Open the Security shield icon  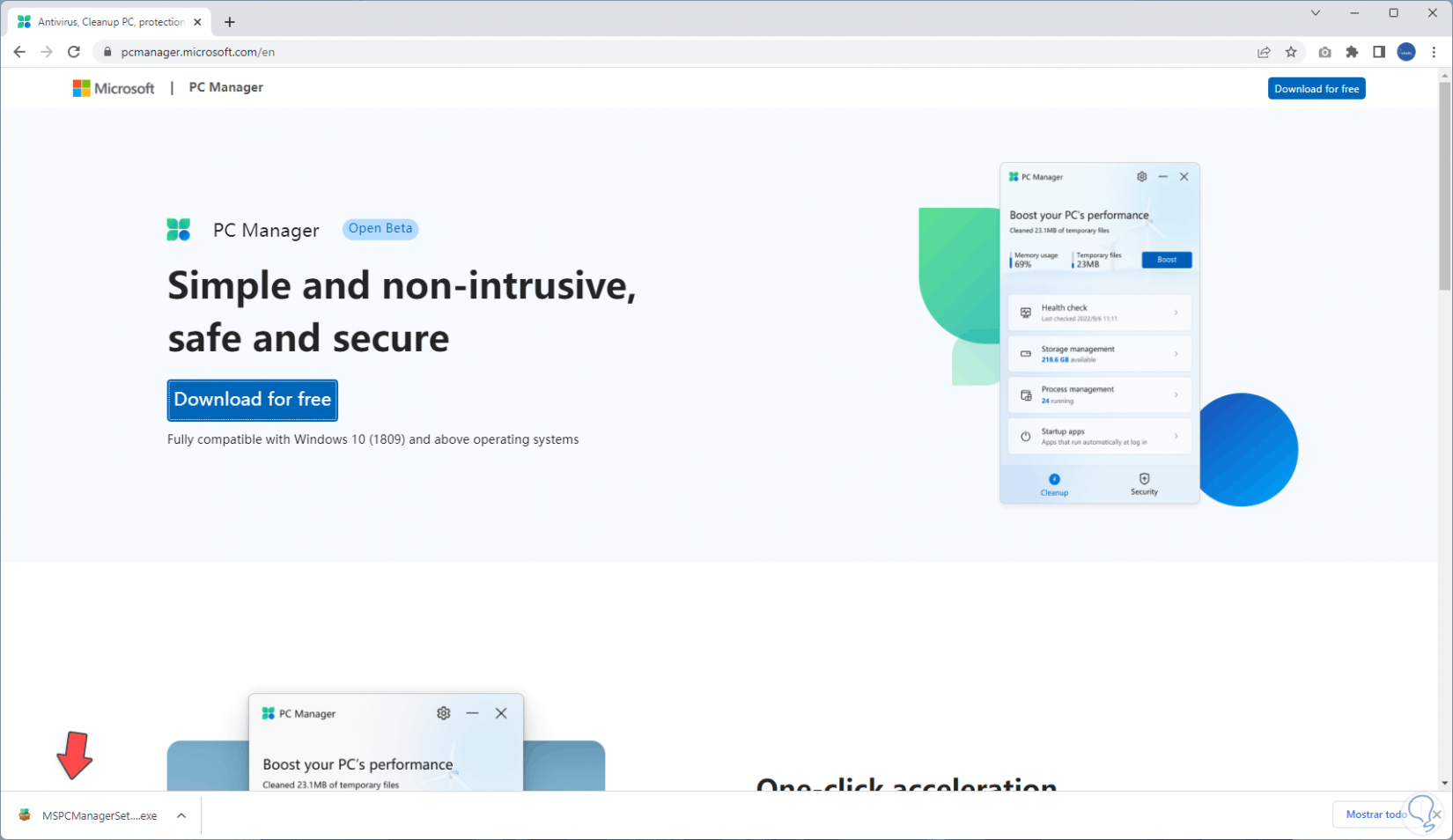pyautogui.click(x=1144, y=478)
